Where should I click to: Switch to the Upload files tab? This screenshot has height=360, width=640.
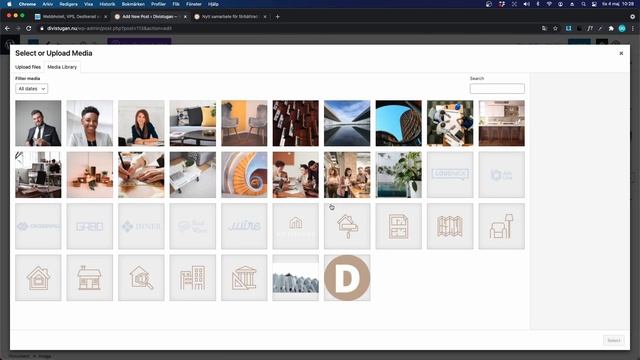pos(28,67)
